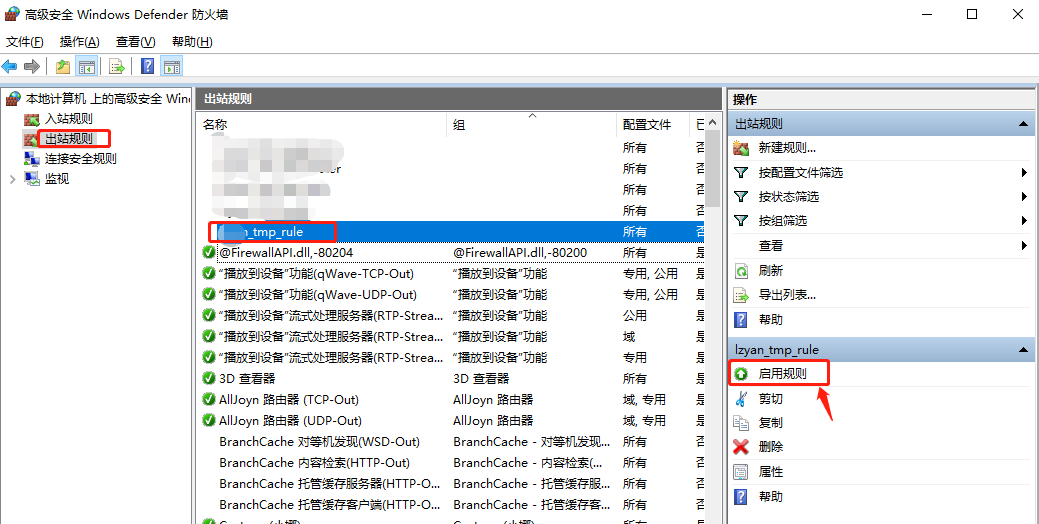Click the 出站规则 tree node icon
The height and width of the screenshot is (524, 1039).
pyautogui.click(x=31, y=139)
